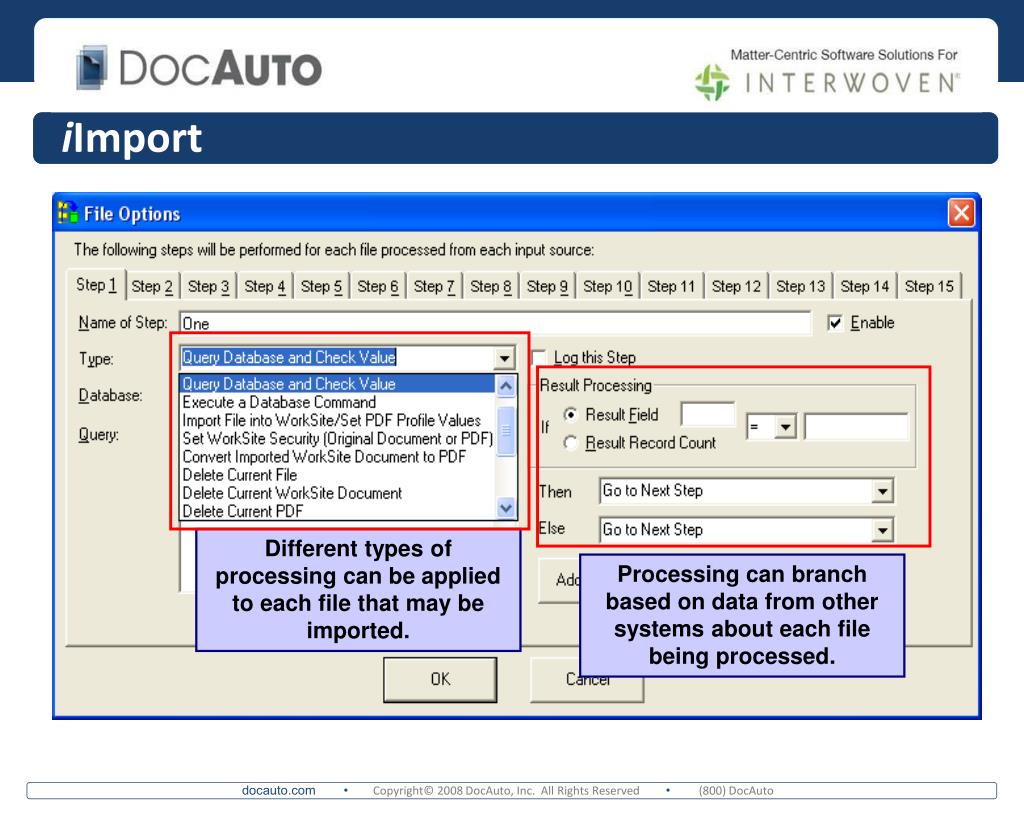This screenshot has width=1024, height=819.
Task: Click the Result Field name input box
Action: pyautogui.click(x=707, y=414)
